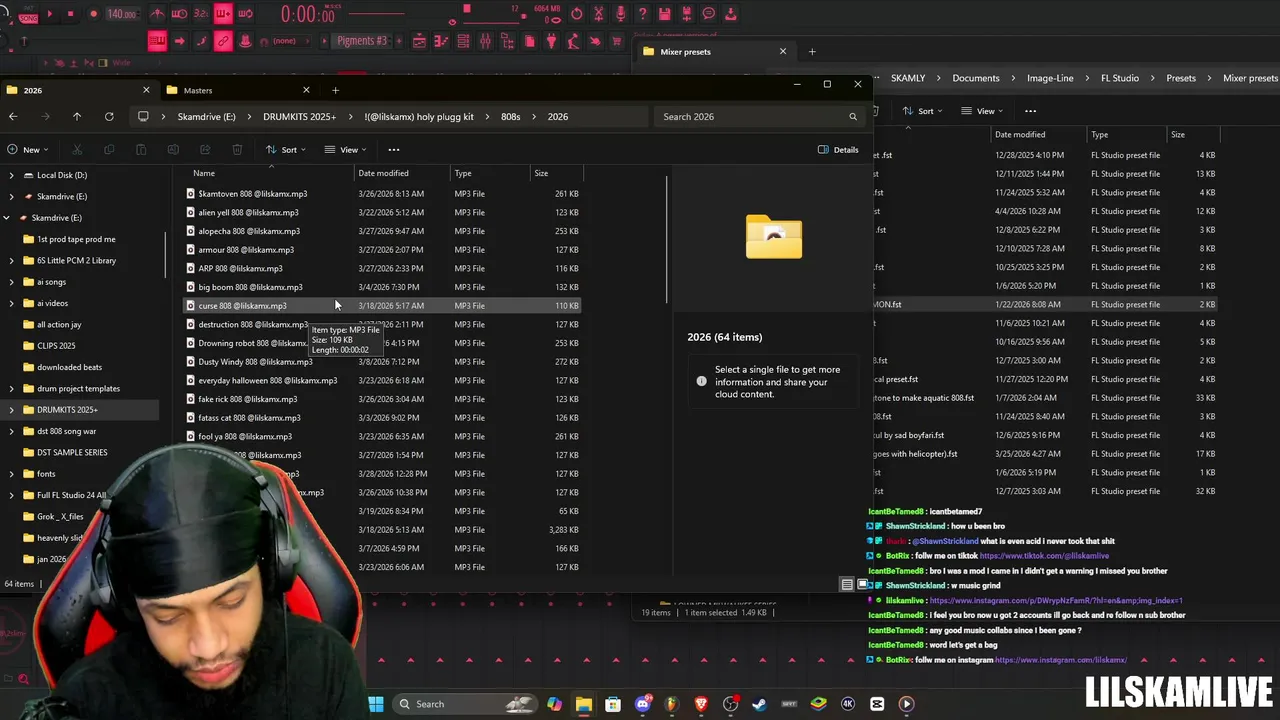Click DRUMKITS 2025+ in the address path
Screen dimensions: 1280x720
(x=299, y=117)
